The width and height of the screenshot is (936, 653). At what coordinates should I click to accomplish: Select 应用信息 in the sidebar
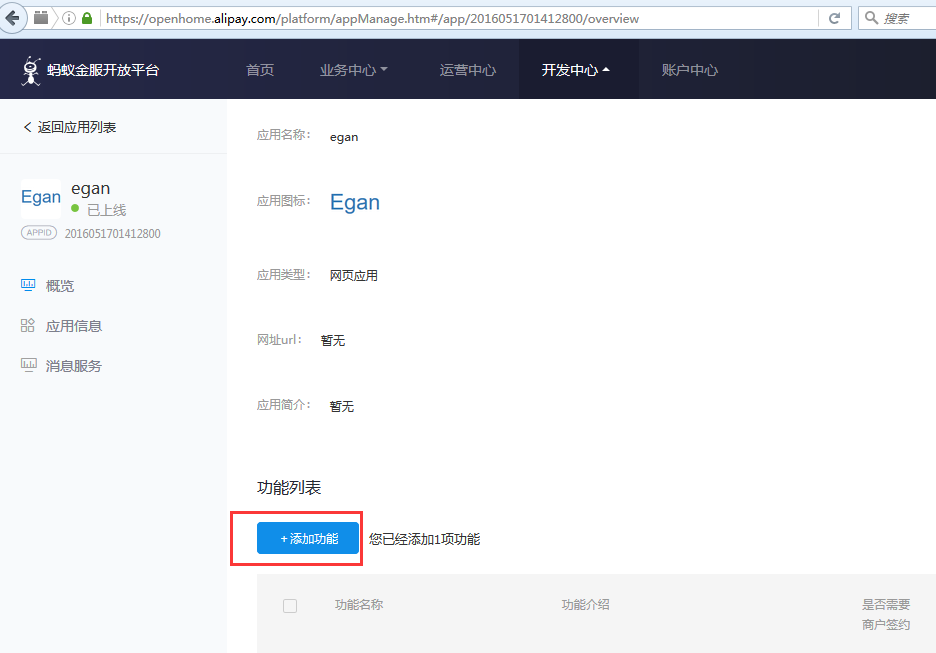74,326
